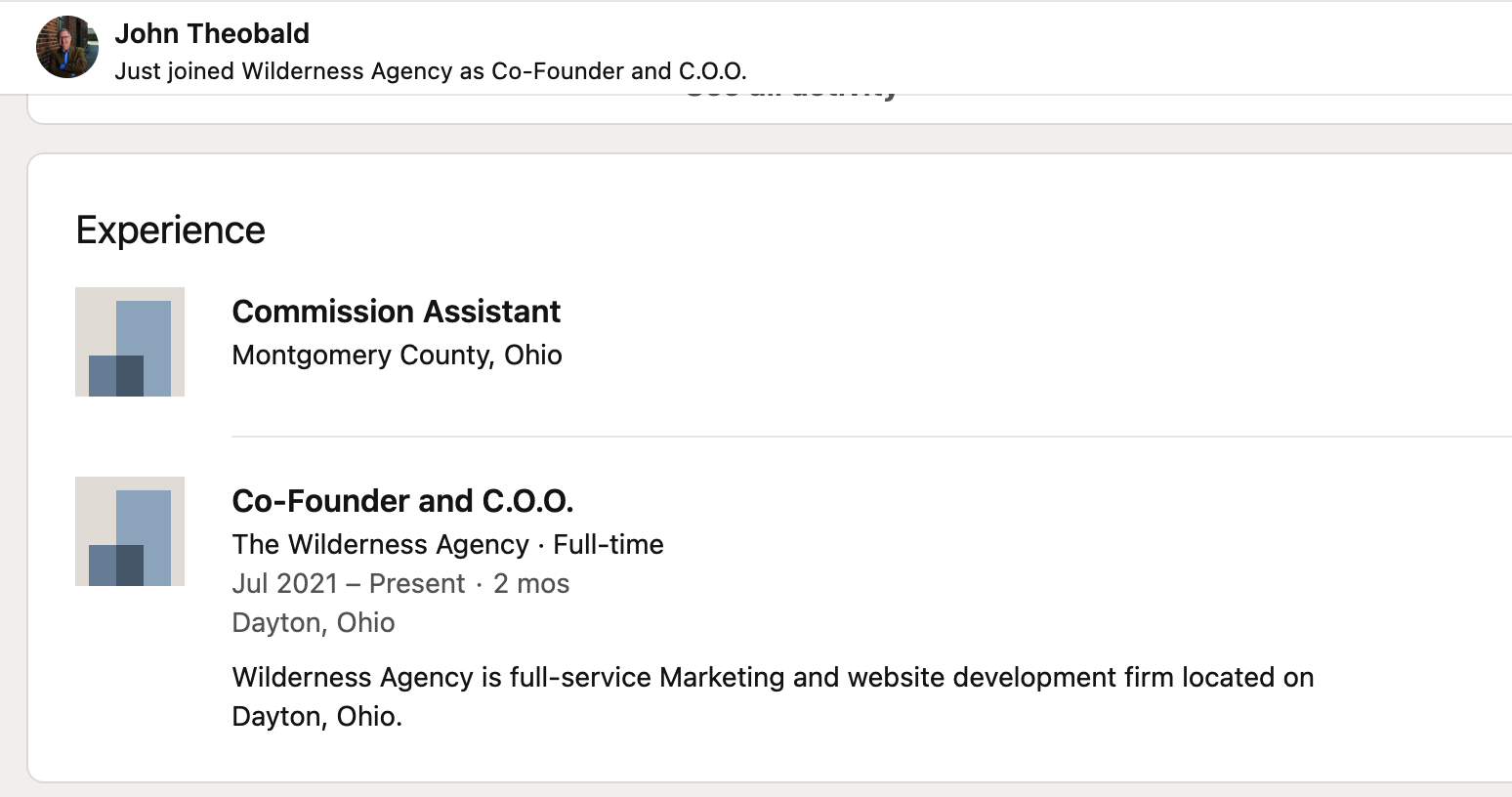Select the bold Co-Founder and C.O.O. job title
1512x797 pixels.
tap(402, 501)
